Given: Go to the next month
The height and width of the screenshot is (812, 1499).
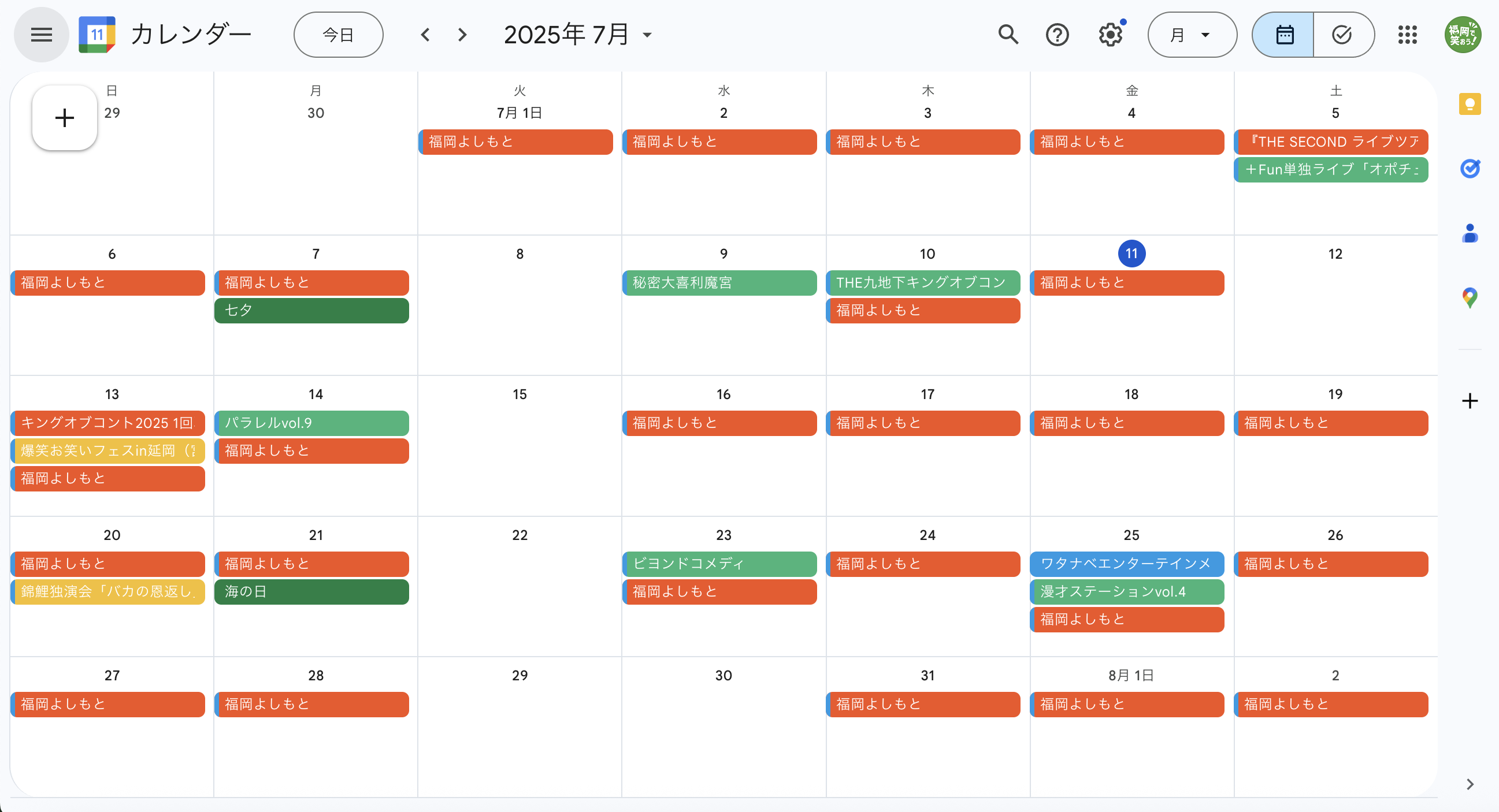Looking at the screenshot, I should 463,35.
